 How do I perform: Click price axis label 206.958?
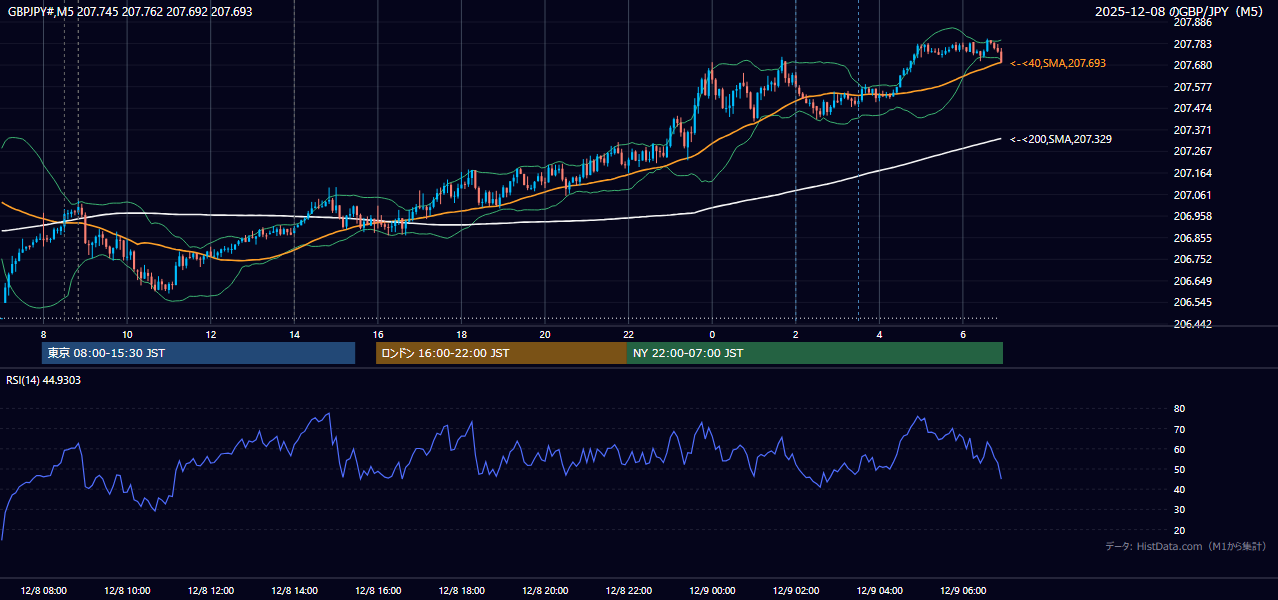click(x=1192, y=216)
